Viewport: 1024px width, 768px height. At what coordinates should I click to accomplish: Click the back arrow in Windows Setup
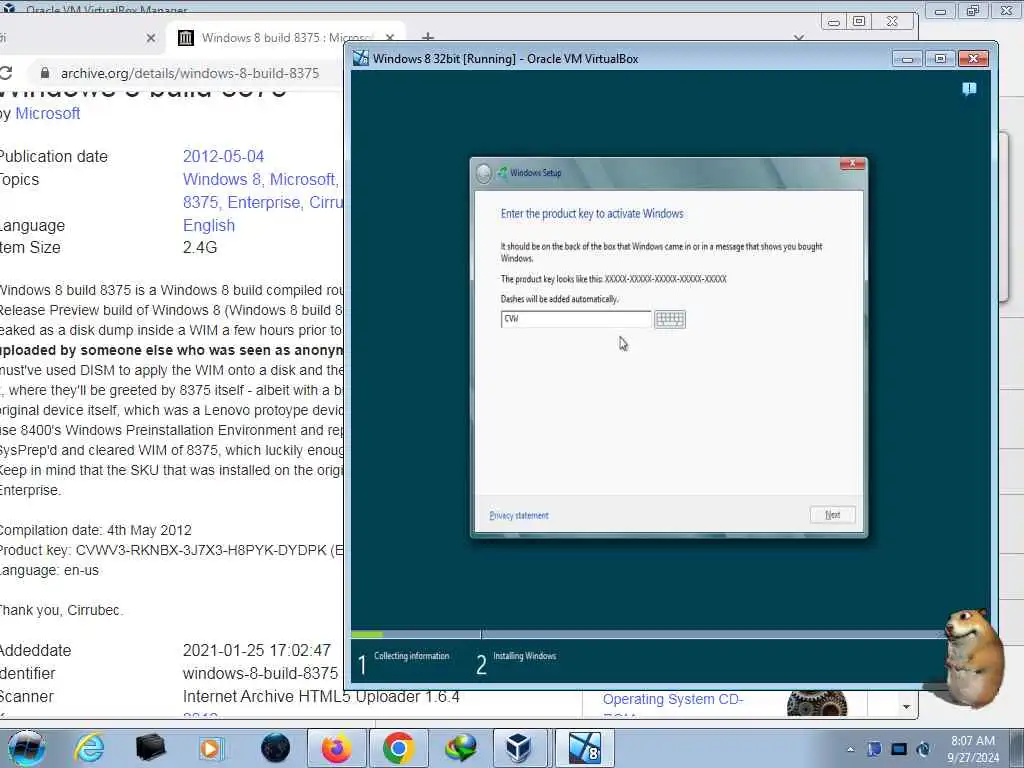coord(484,173)
